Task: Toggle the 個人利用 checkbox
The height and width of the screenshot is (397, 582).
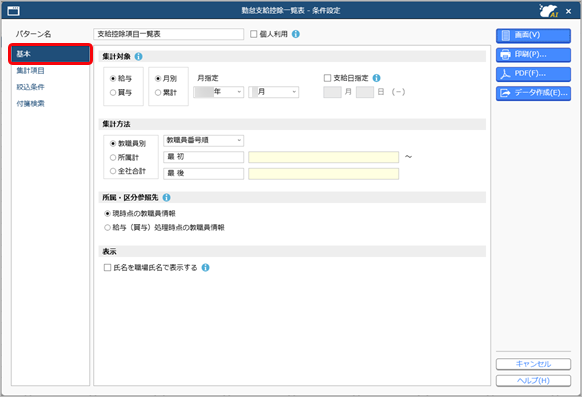Action: pyautogui.click(x=254, y=34)
